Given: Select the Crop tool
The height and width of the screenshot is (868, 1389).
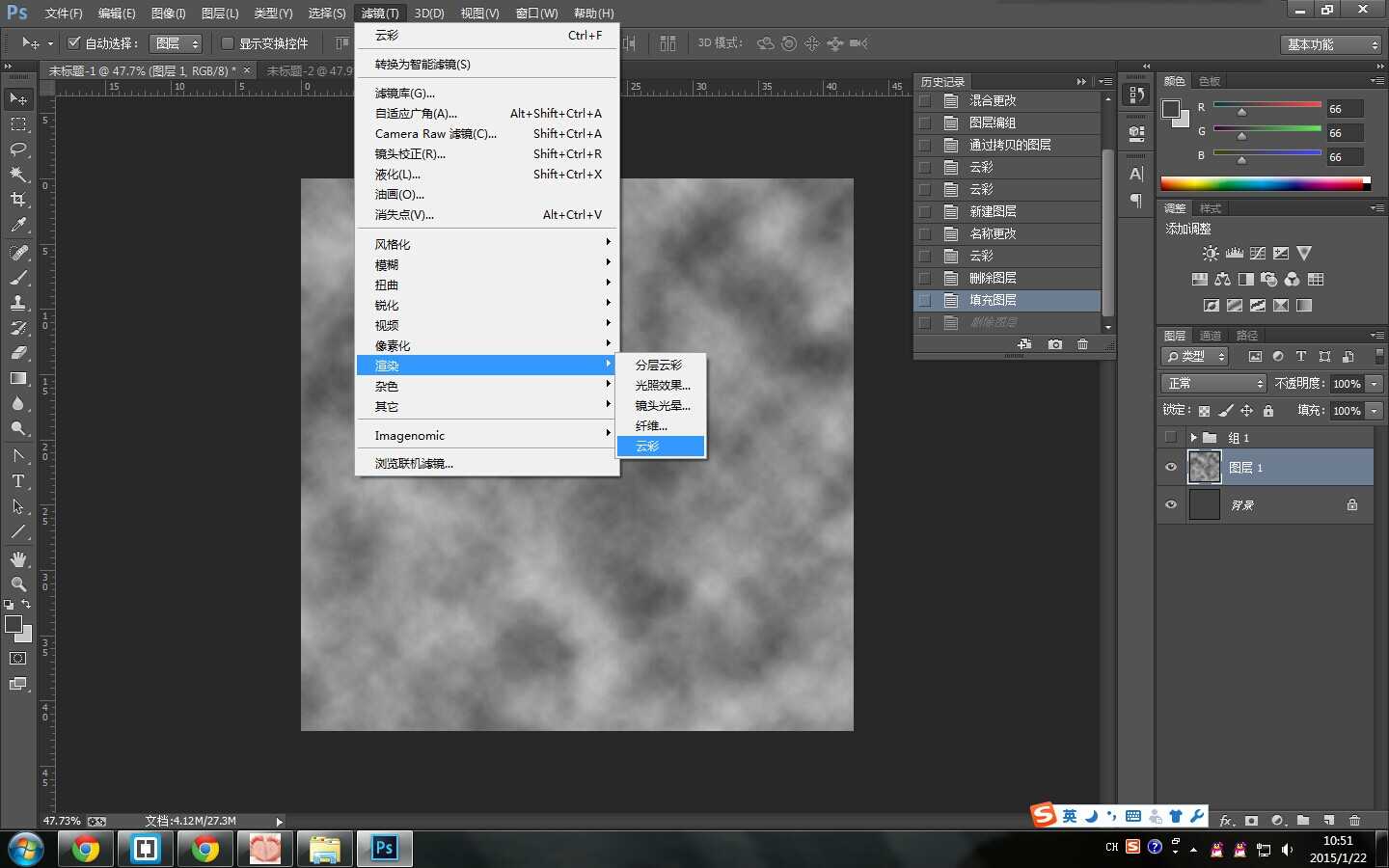Looking at the screenshot, I should click(x=18, y=200).
